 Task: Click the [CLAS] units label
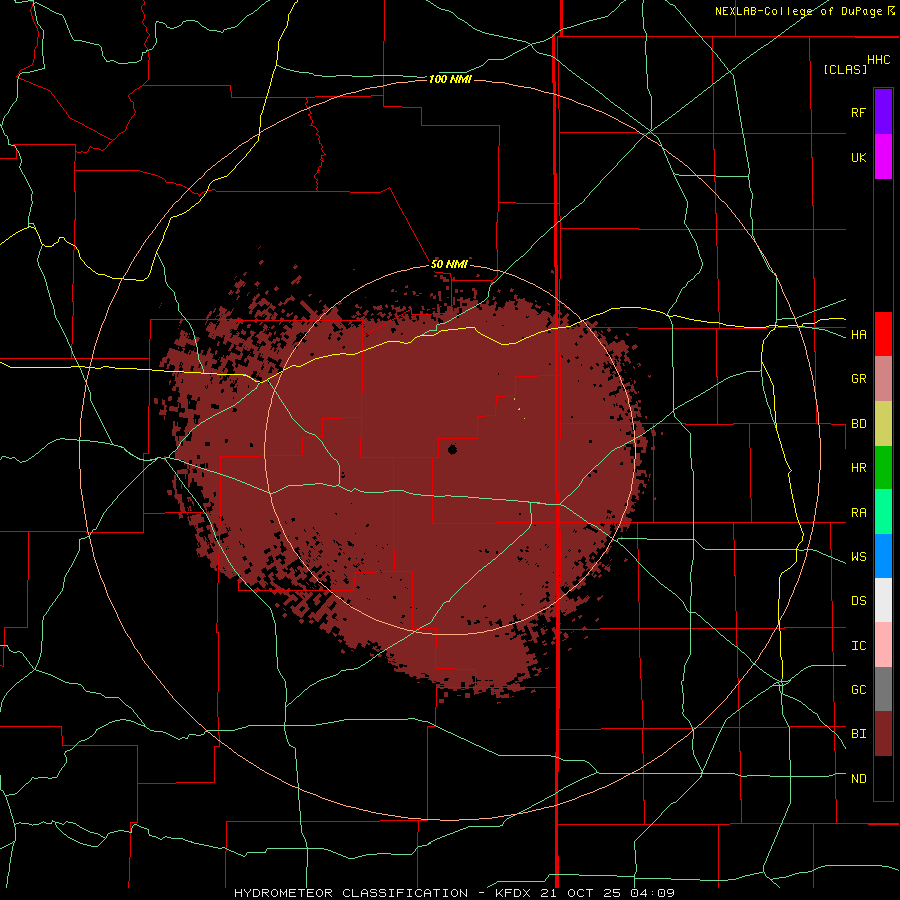coord(845,69)
